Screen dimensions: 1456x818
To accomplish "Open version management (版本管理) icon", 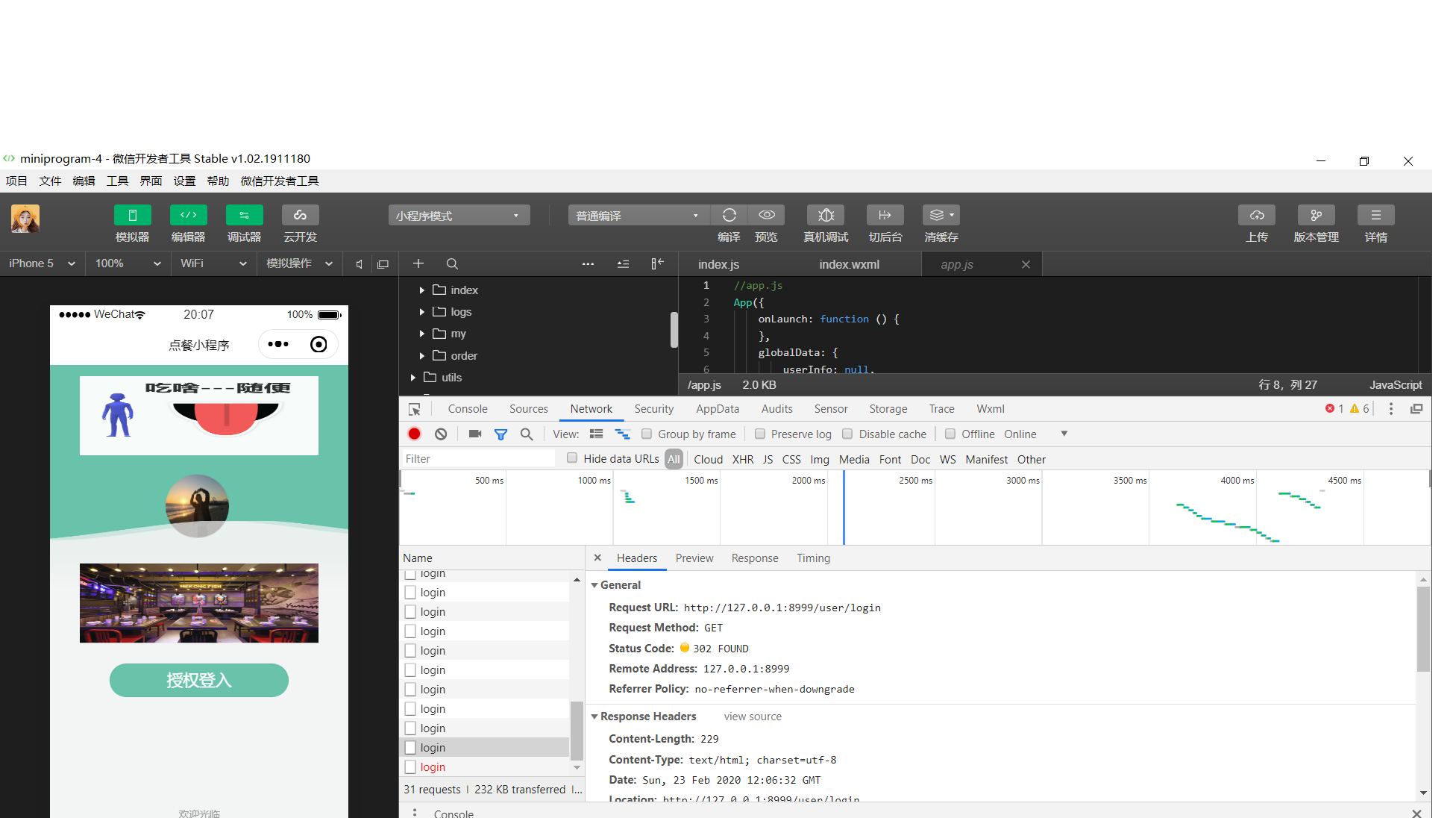I will (x=1317, y=215).
